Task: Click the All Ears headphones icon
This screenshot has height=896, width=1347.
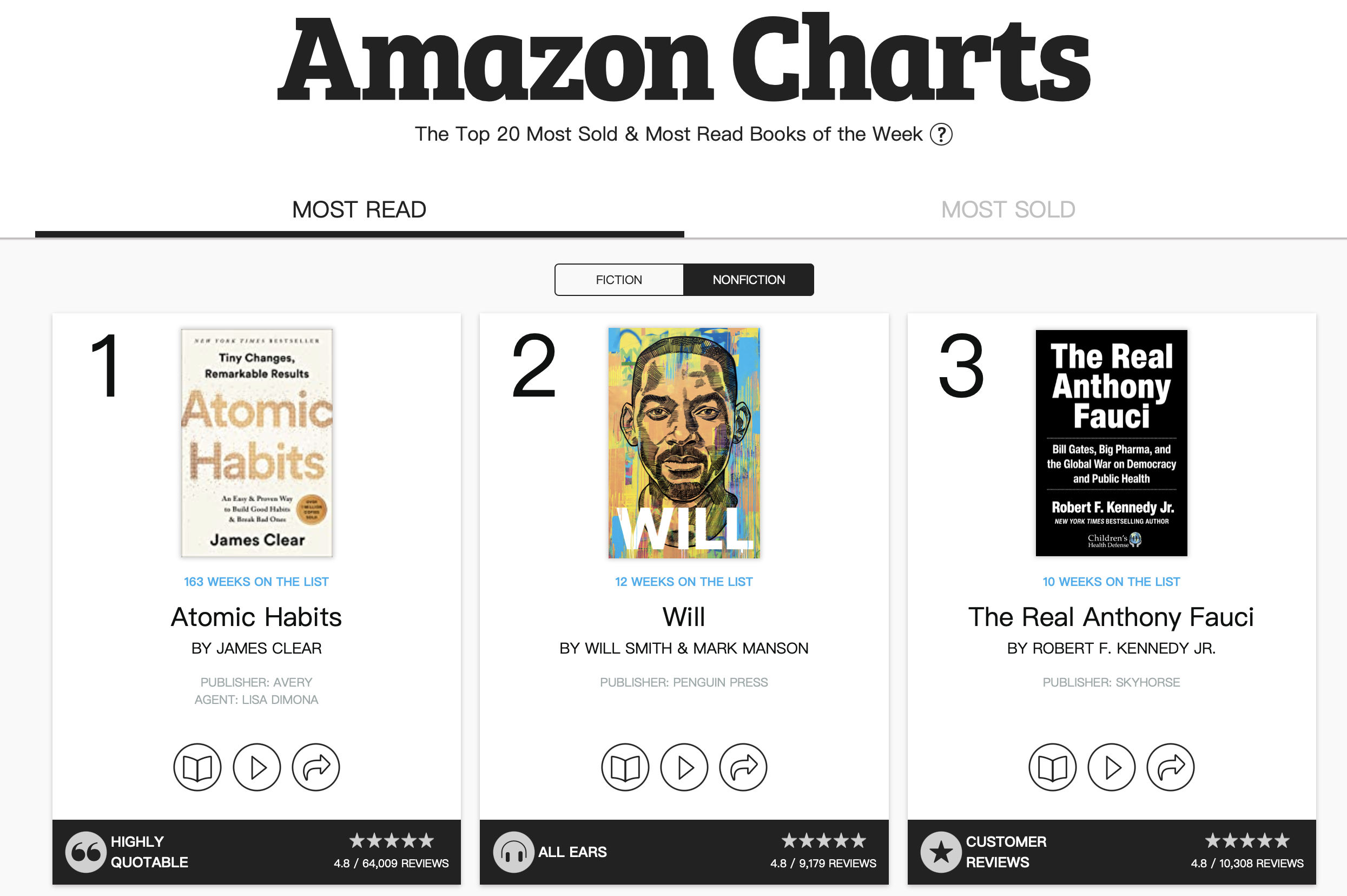Action: 513,852
